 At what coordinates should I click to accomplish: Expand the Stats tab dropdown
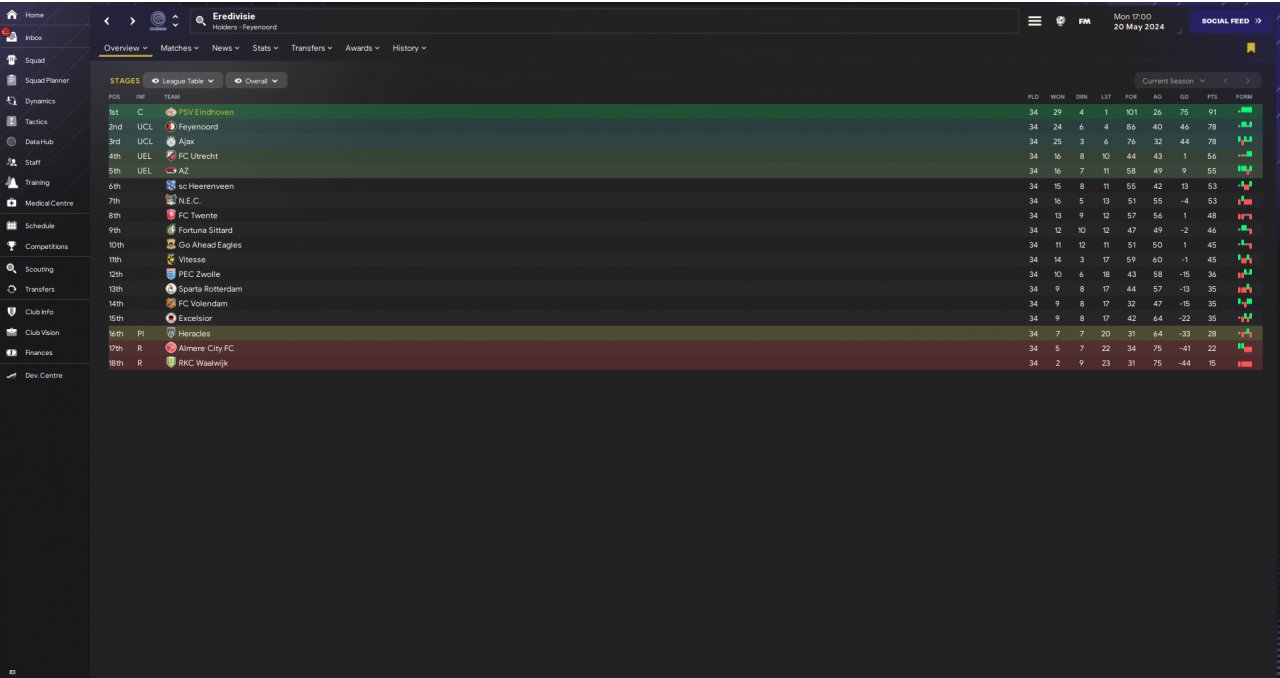(265, 48)
